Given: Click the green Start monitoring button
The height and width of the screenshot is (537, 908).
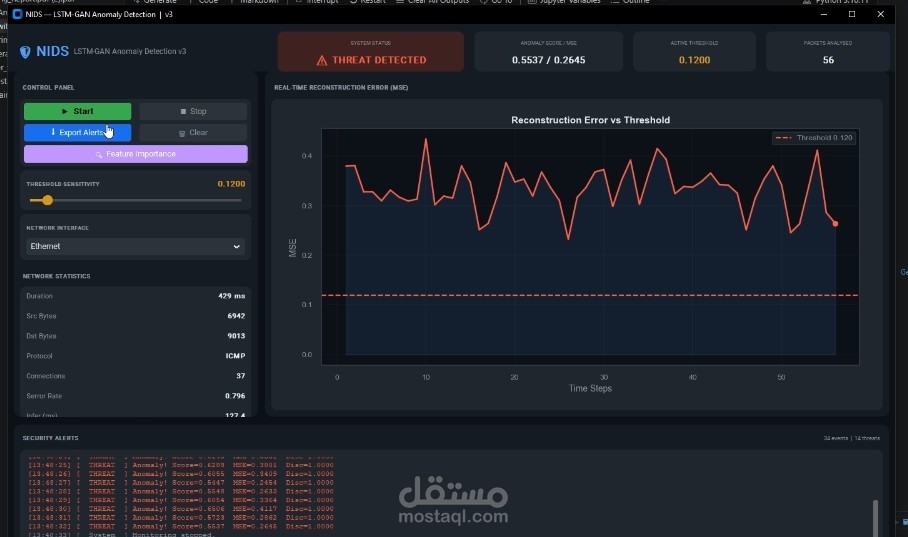Looking at the screenshot, I should click(x=78, y=111).
